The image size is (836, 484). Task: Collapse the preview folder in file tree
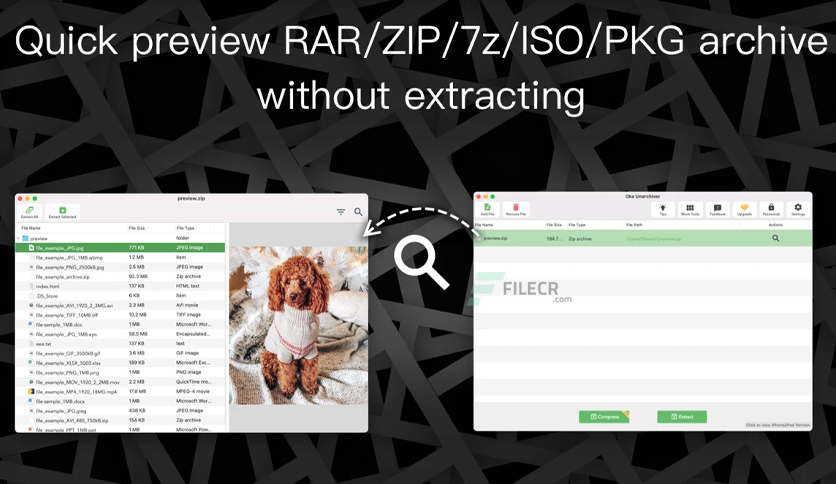(x=19, y=238)
